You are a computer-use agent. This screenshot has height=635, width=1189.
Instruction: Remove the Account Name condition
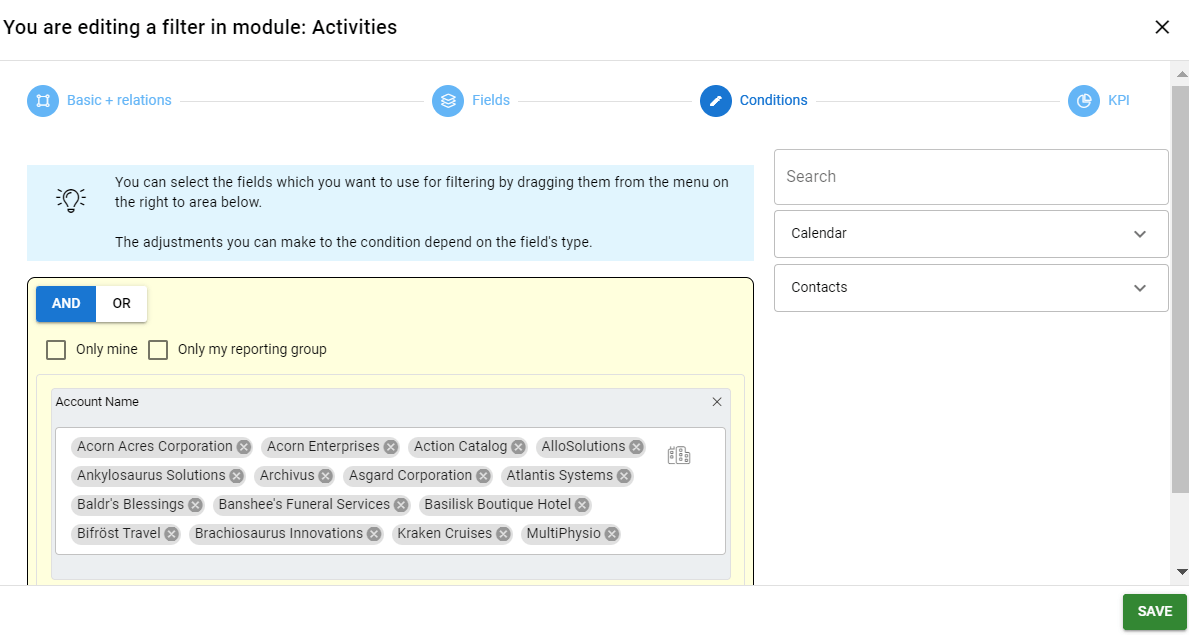[716, 401]
